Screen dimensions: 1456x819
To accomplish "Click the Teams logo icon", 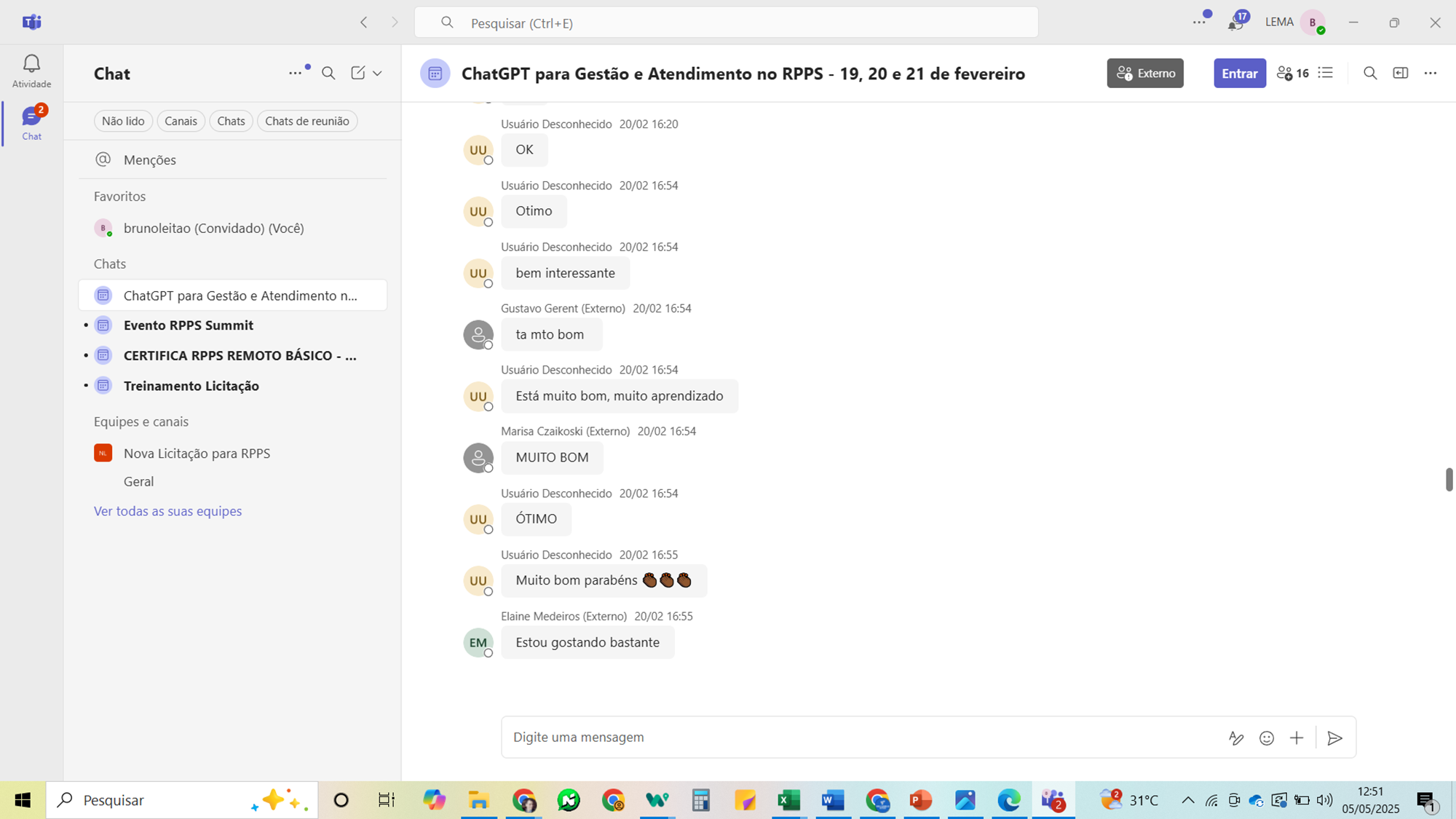I will [31, 22].
